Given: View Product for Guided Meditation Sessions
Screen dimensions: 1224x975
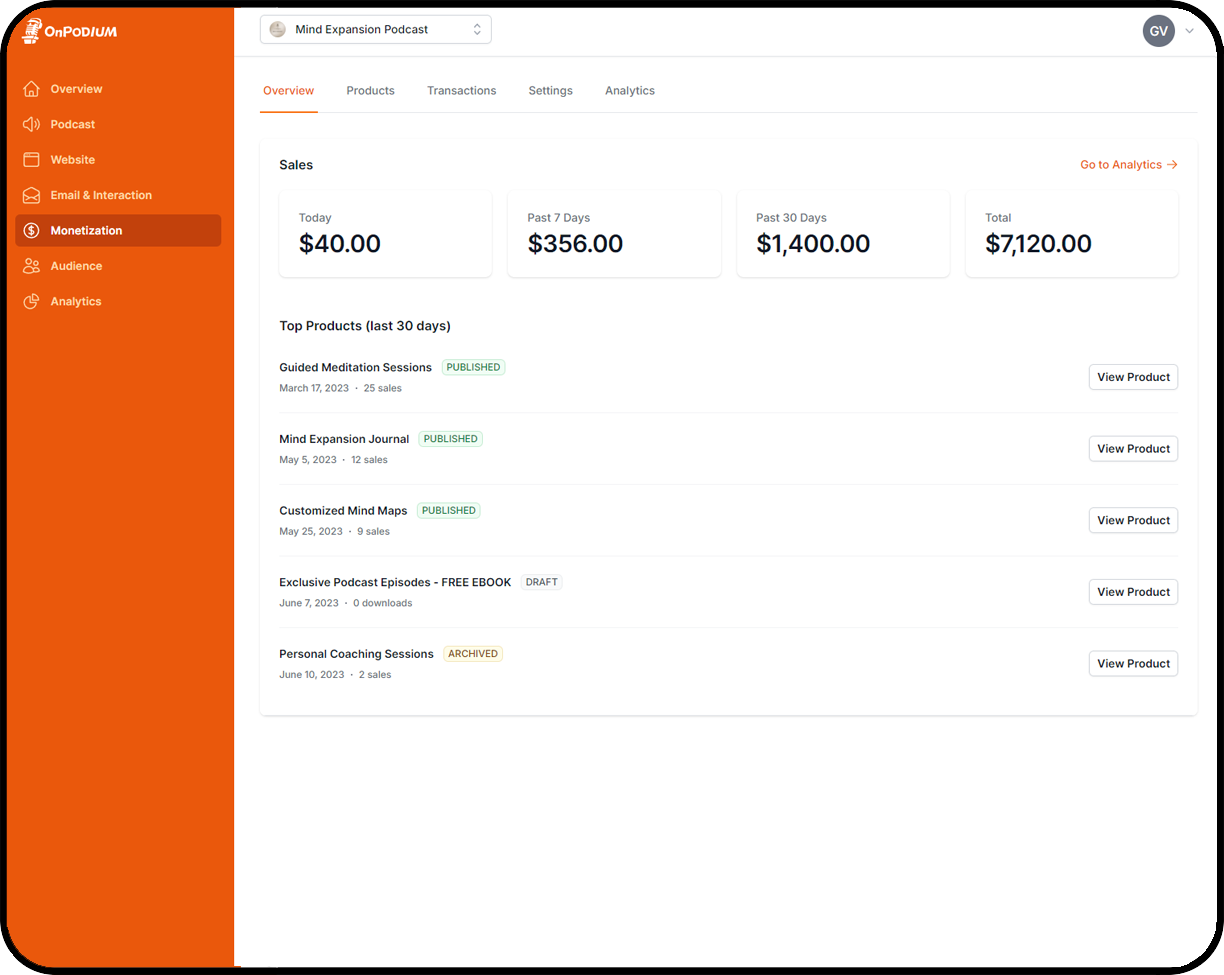Looking at the screenshot, I should 1132,377.
